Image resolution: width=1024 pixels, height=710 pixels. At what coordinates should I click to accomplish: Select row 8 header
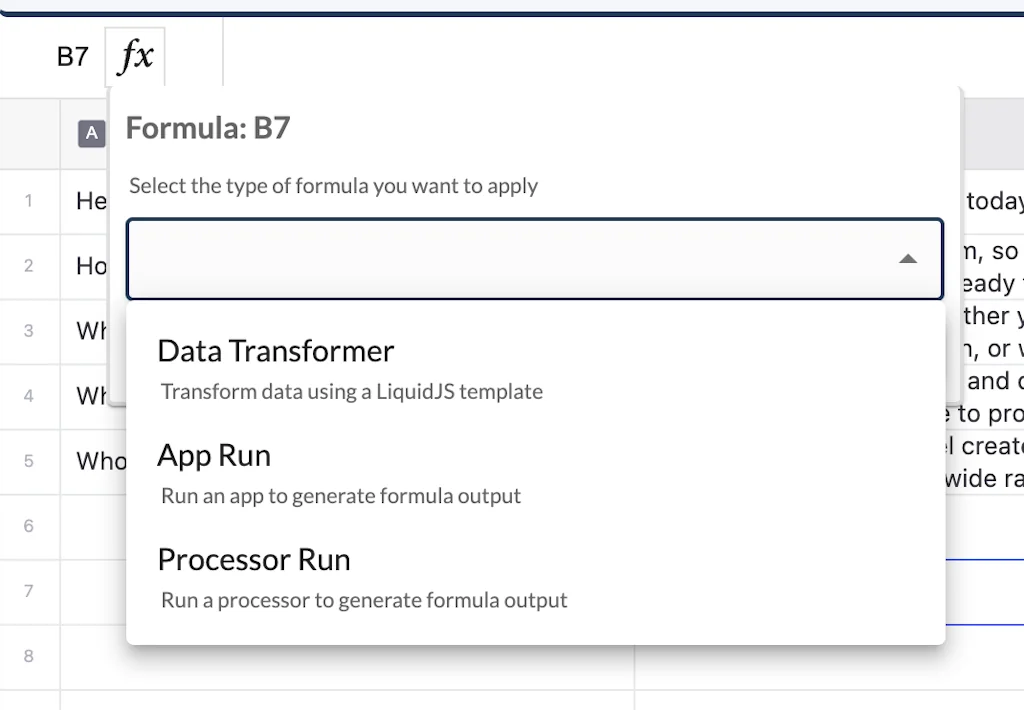click(x=29, y=656)
